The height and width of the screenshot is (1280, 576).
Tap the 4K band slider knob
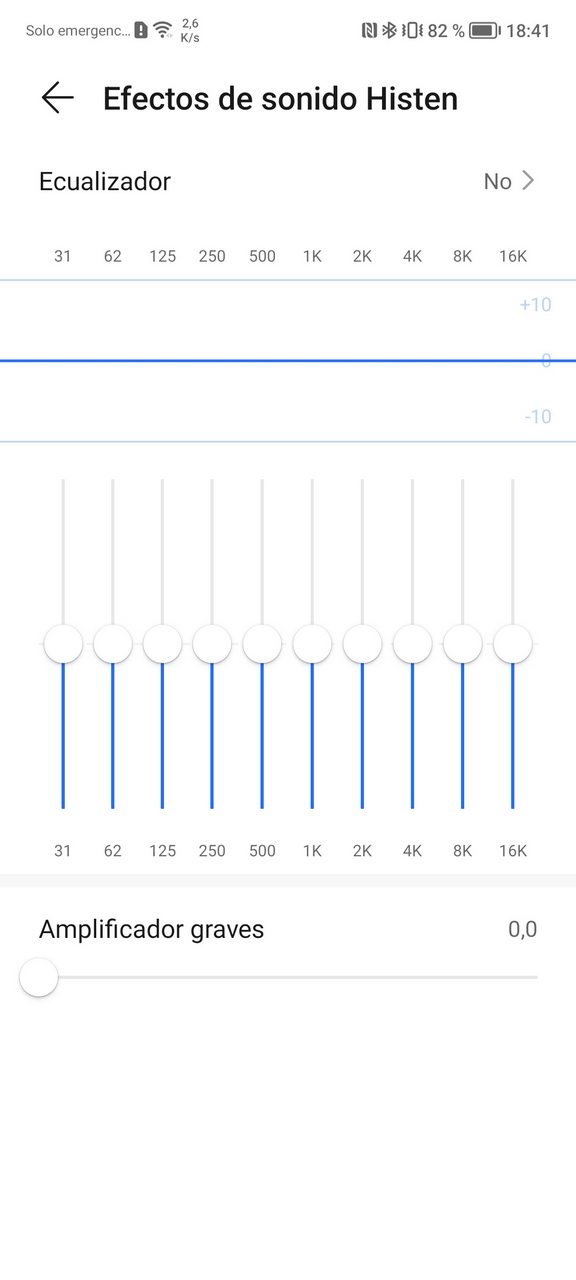point(412,644)
